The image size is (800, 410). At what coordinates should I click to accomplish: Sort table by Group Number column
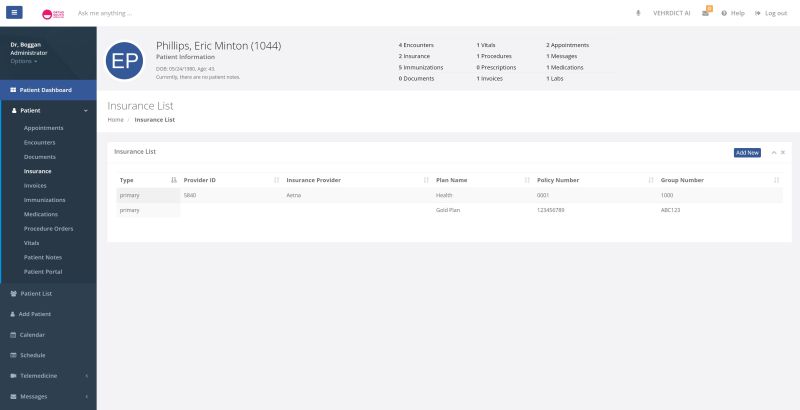coord(720,180)
